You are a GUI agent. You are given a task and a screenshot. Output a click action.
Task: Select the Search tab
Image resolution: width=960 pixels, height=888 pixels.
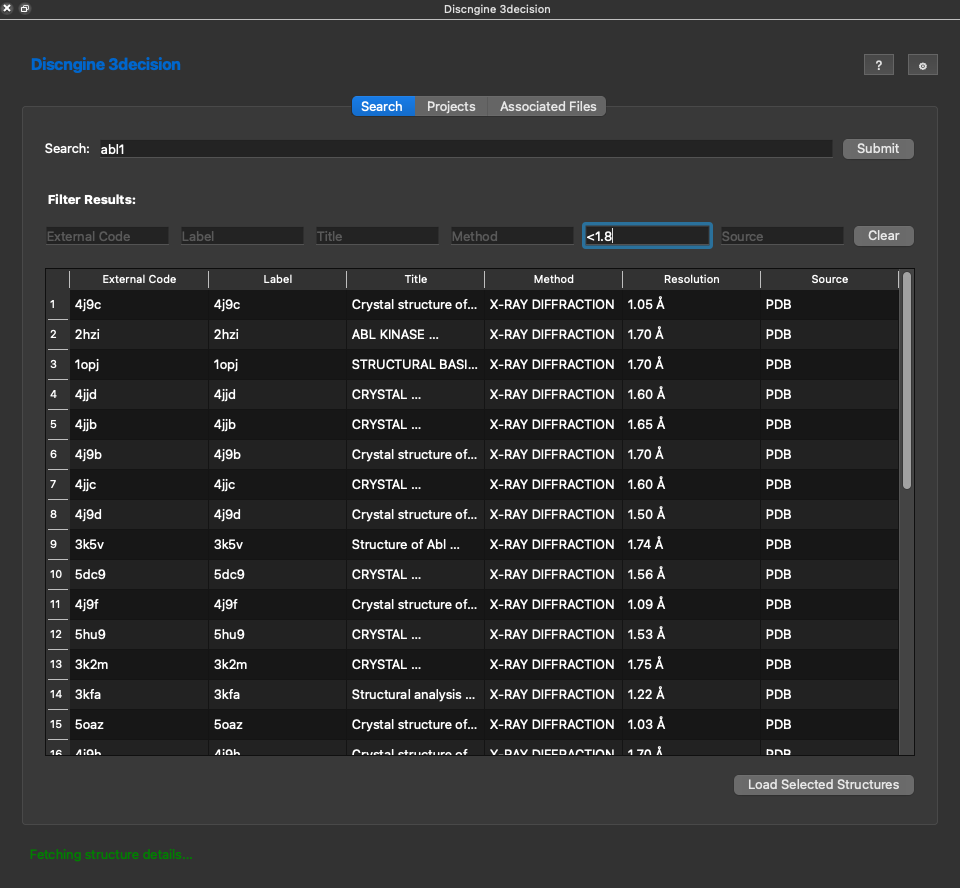(382, 107)
